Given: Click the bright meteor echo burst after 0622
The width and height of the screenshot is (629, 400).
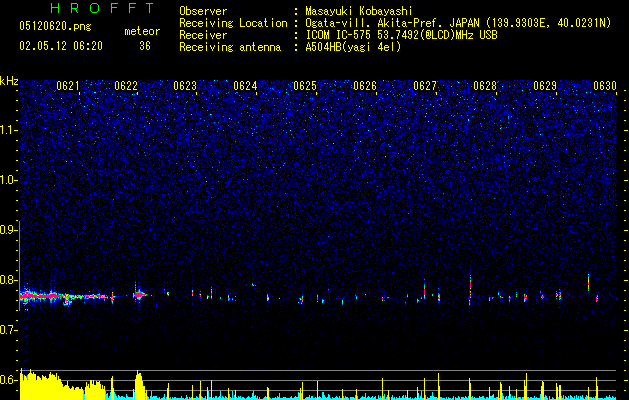Looking at the screenshot, I should coord(139,294).
